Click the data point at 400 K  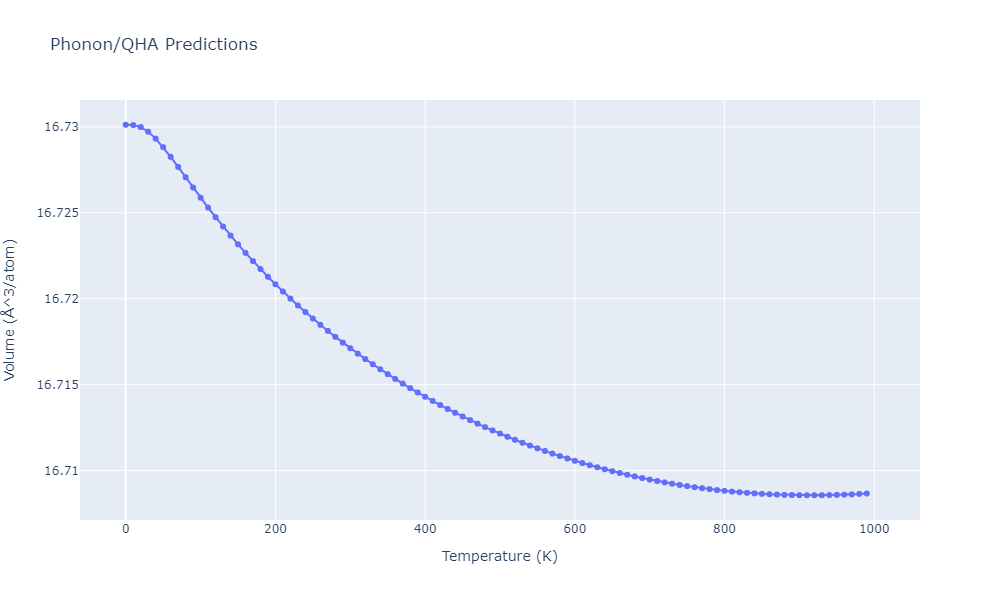(425, 397)
